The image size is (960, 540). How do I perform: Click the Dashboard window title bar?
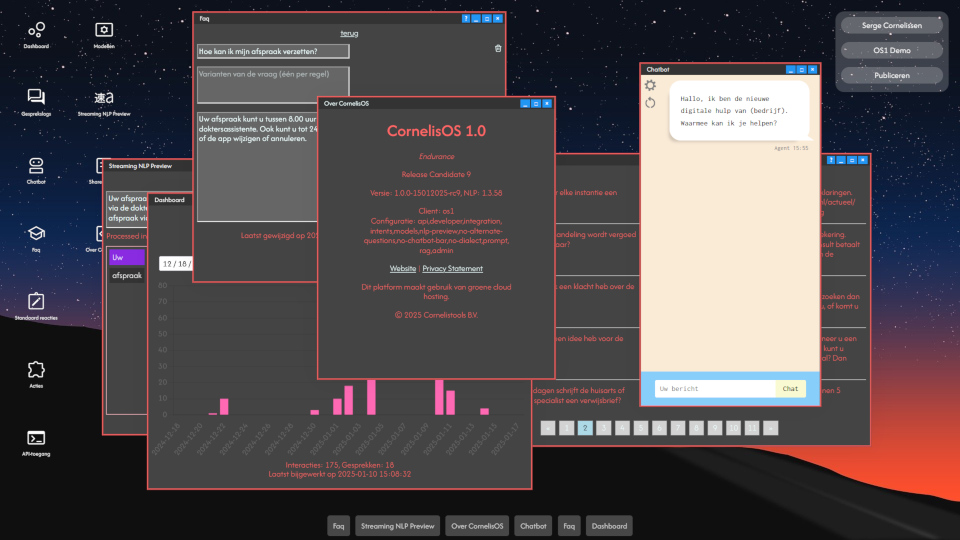tap(170, 200)
